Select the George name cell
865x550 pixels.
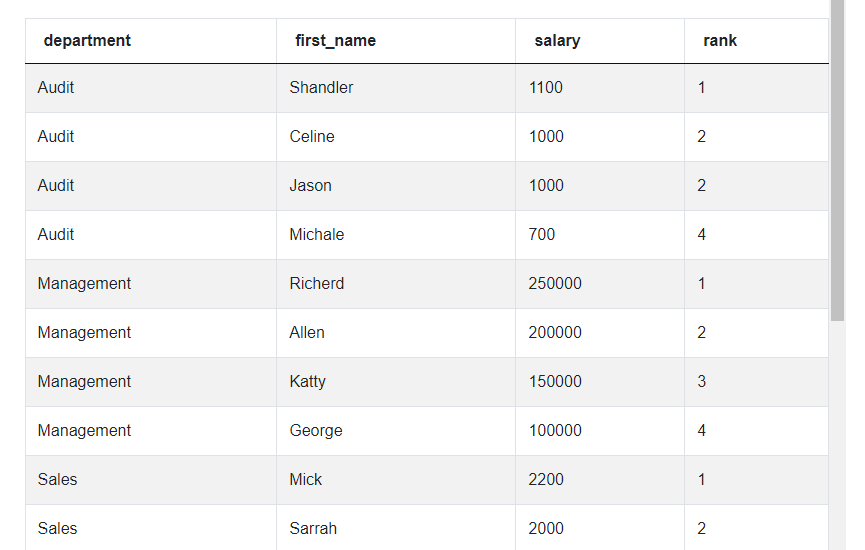point(316,431)
